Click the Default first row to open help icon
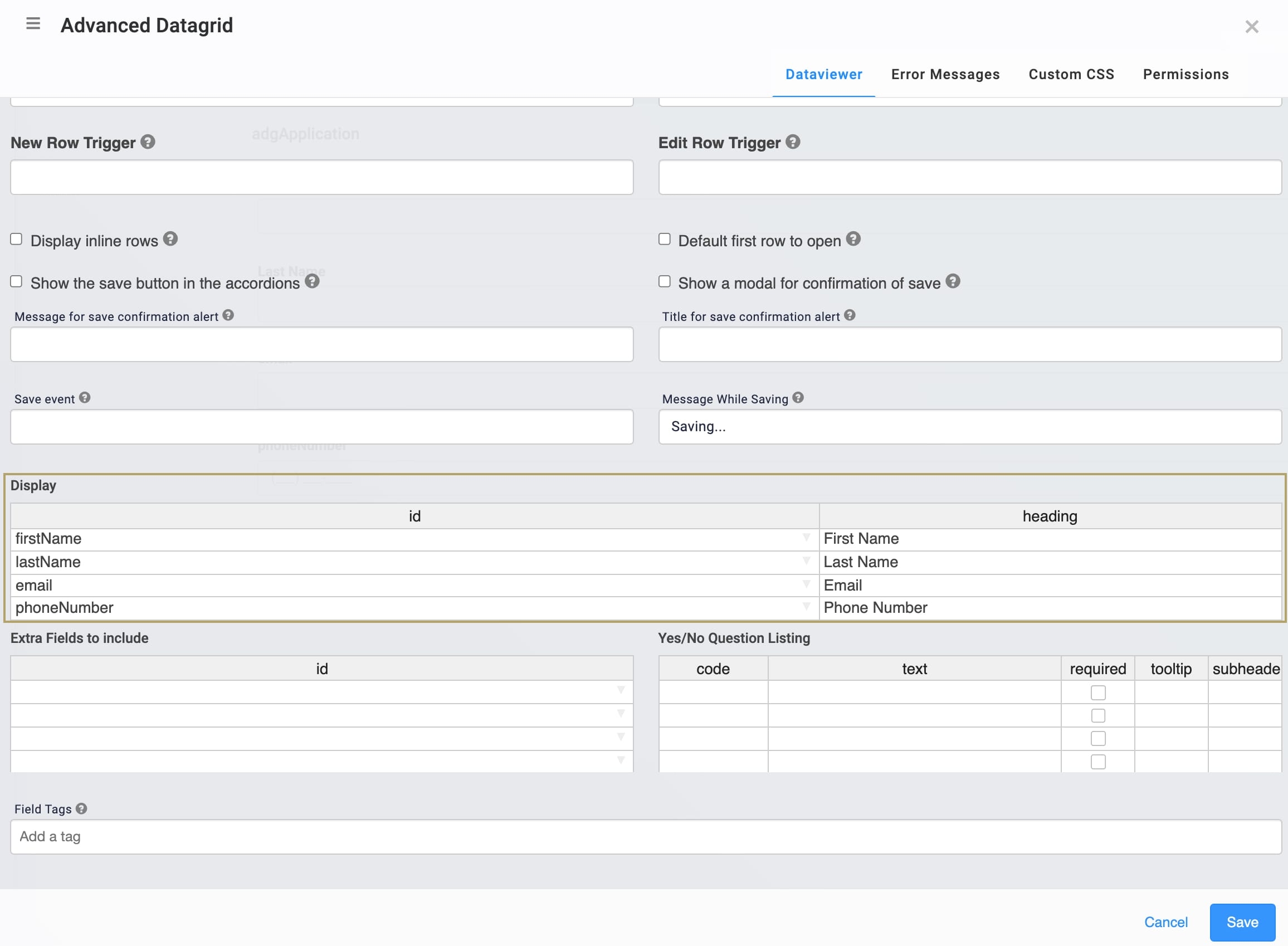Image resolution: width=1288 pixels, height=946 pixels. (x=853, y=239)
